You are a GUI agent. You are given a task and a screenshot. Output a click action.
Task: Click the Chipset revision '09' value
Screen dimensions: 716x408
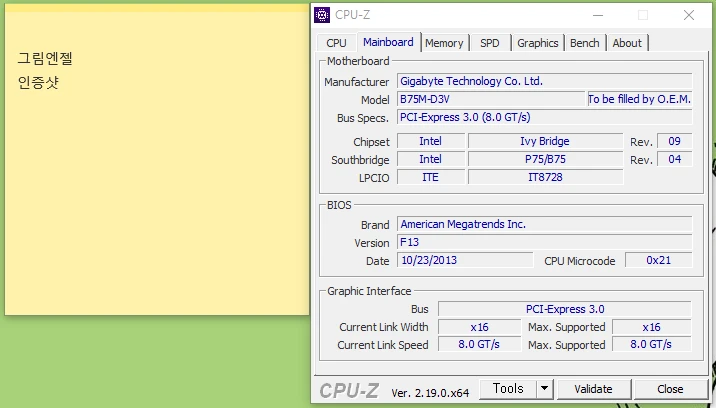pos(674,141)
